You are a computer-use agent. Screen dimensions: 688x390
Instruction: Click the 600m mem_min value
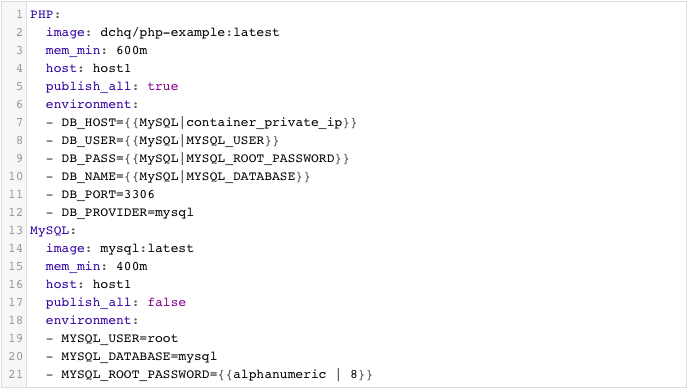pos(132,50)
